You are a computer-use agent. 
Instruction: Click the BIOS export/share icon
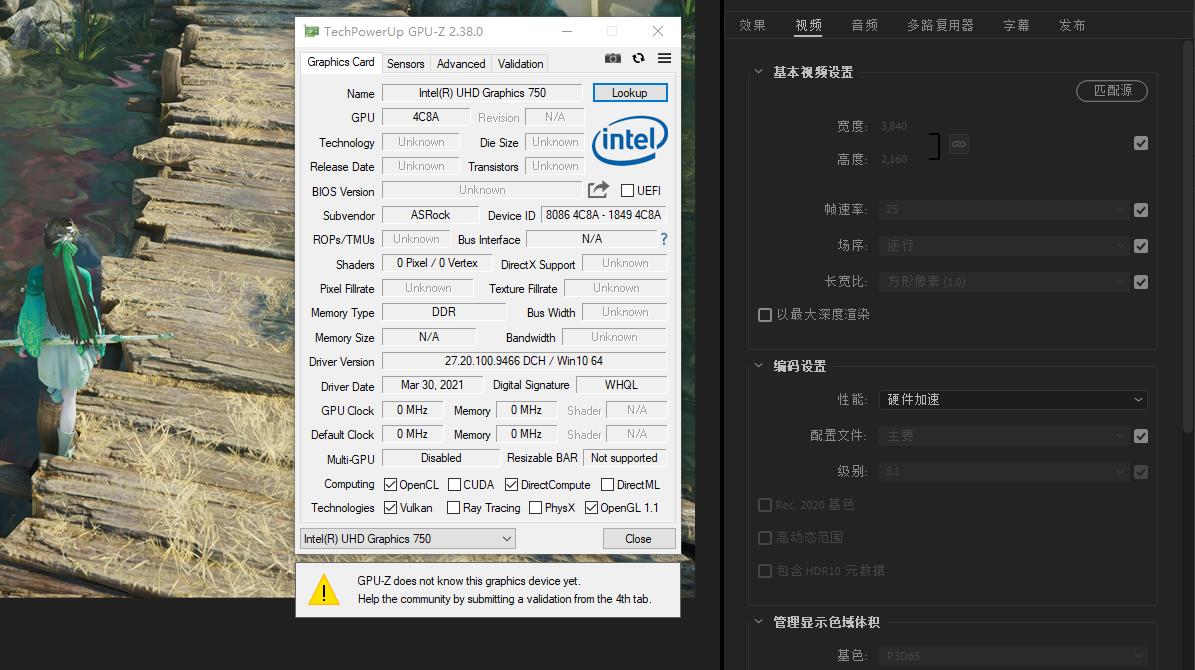pos(597,188)
